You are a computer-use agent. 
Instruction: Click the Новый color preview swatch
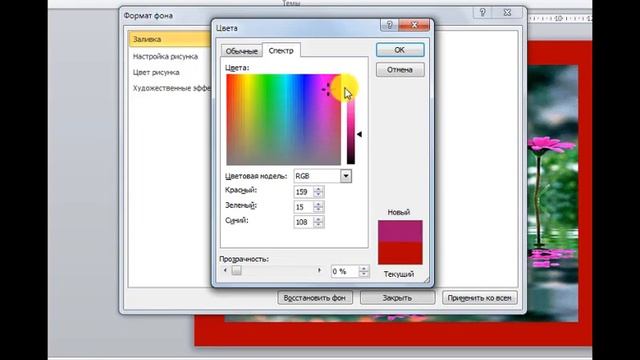point(400,231)
